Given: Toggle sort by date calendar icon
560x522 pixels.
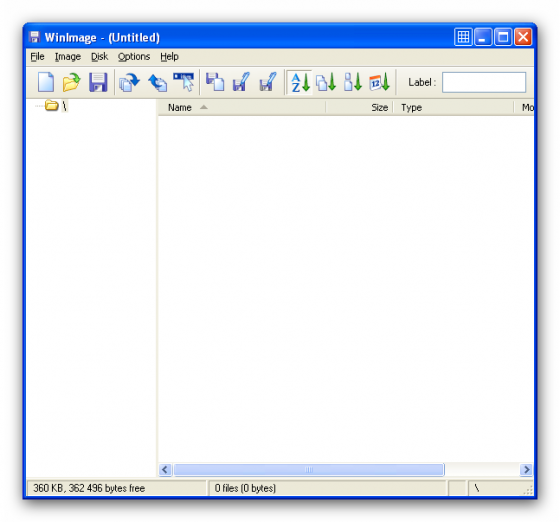Looking at the screenshot, I should (x=380, y=82).
